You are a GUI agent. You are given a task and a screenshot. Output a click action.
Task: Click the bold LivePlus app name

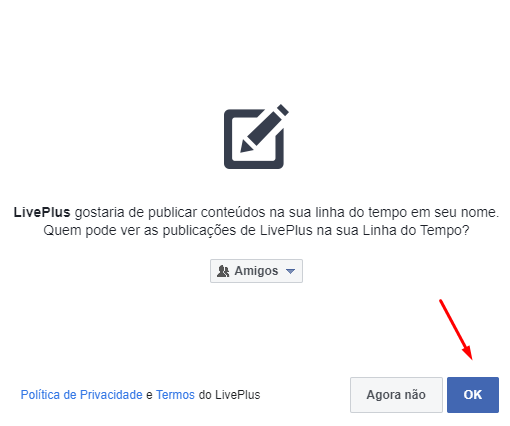pos(42,212)
